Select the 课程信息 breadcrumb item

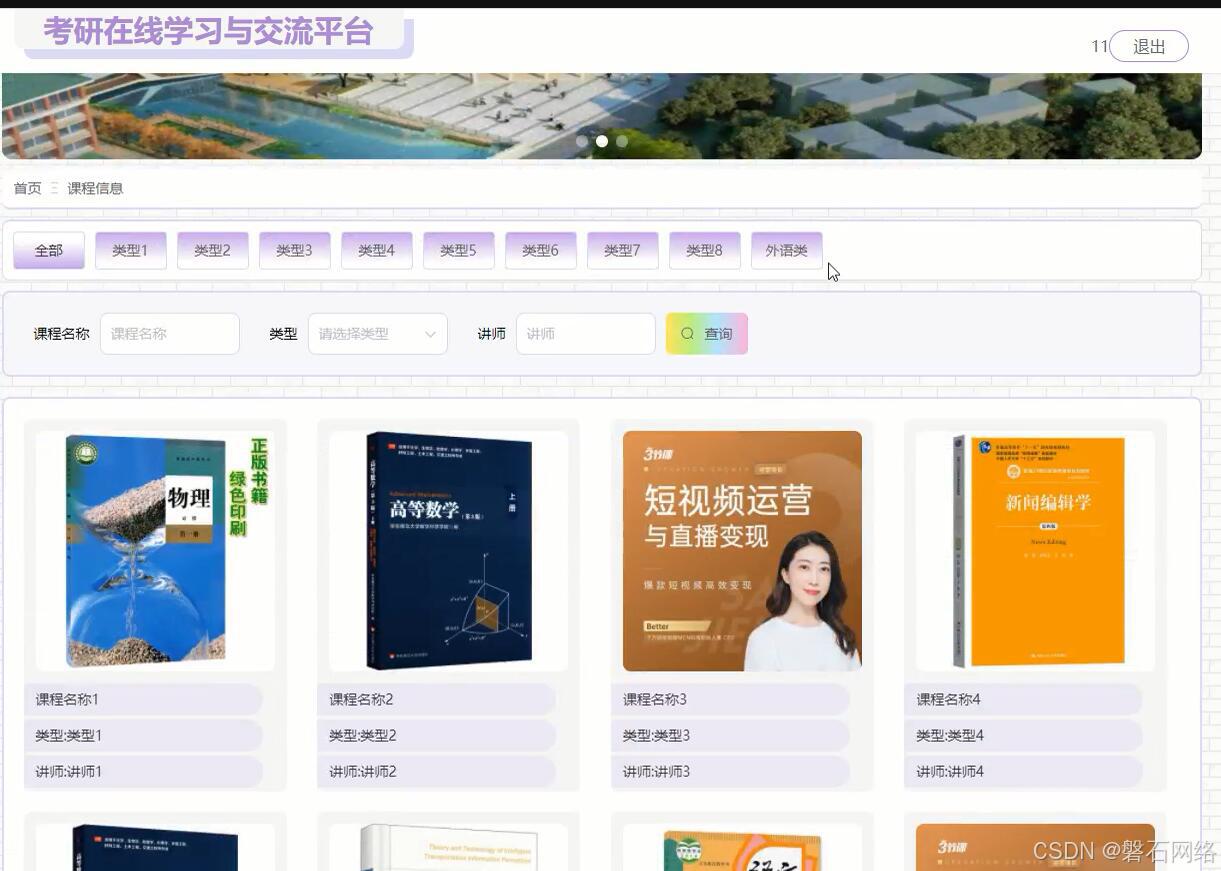pos(96,188)
